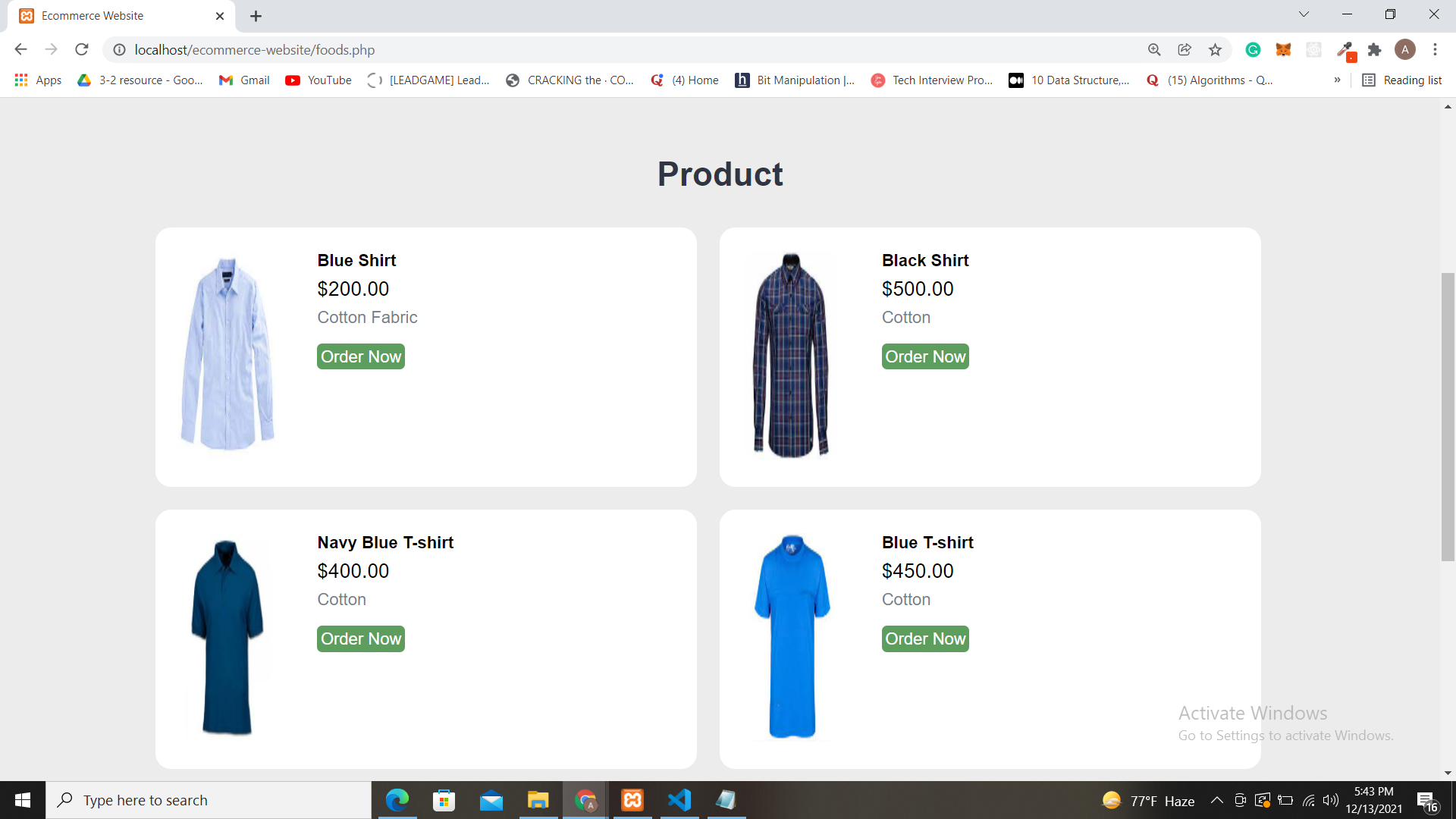Show hidden system tray icons
The image size is (1456, 819).
pos(1216,800)
